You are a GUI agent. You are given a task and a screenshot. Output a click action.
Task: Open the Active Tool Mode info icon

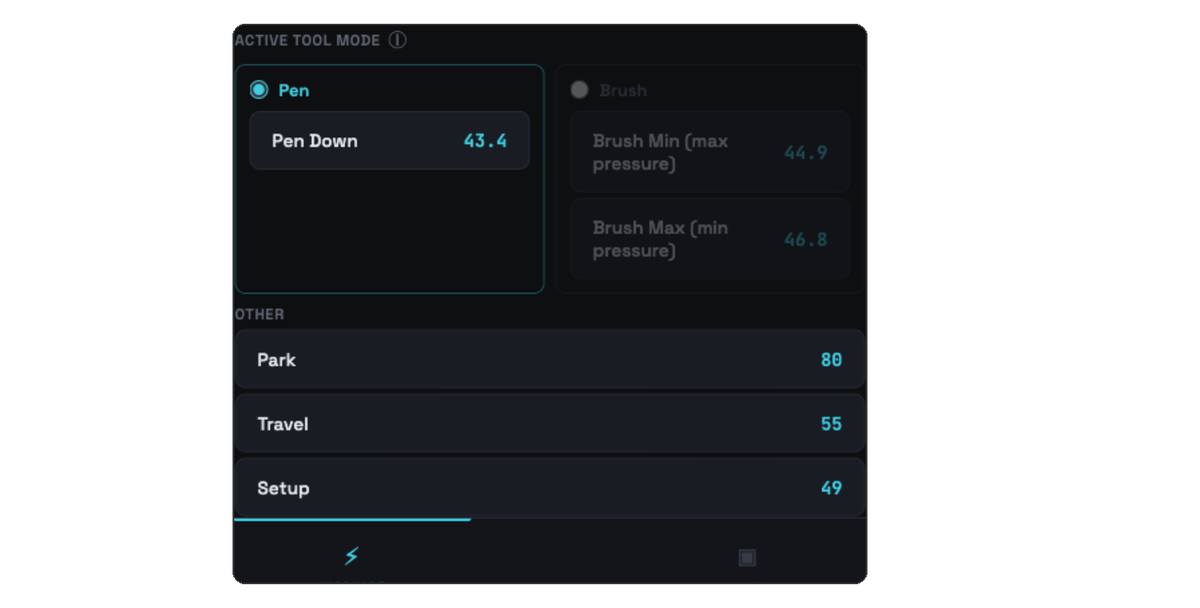(x=399, y=40)
